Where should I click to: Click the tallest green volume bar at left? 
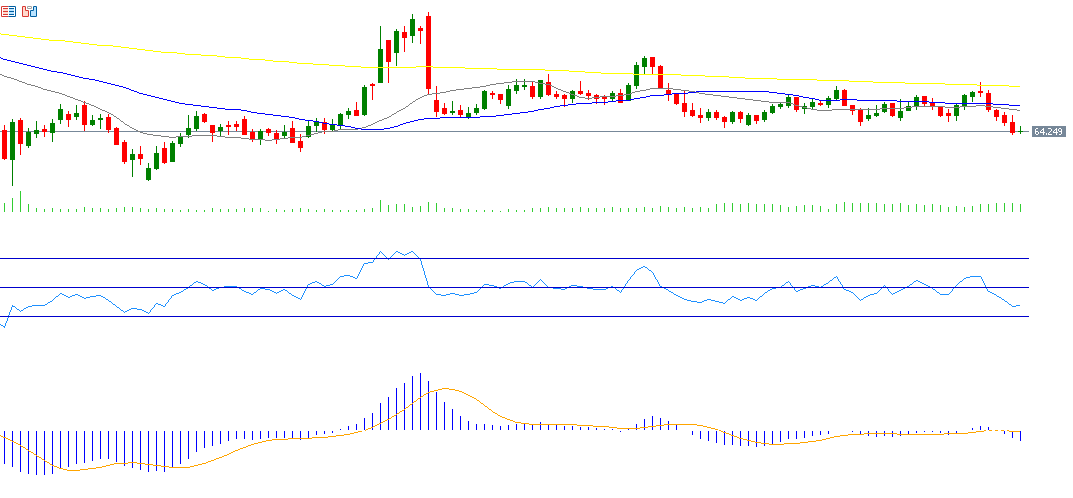point(20,202)
